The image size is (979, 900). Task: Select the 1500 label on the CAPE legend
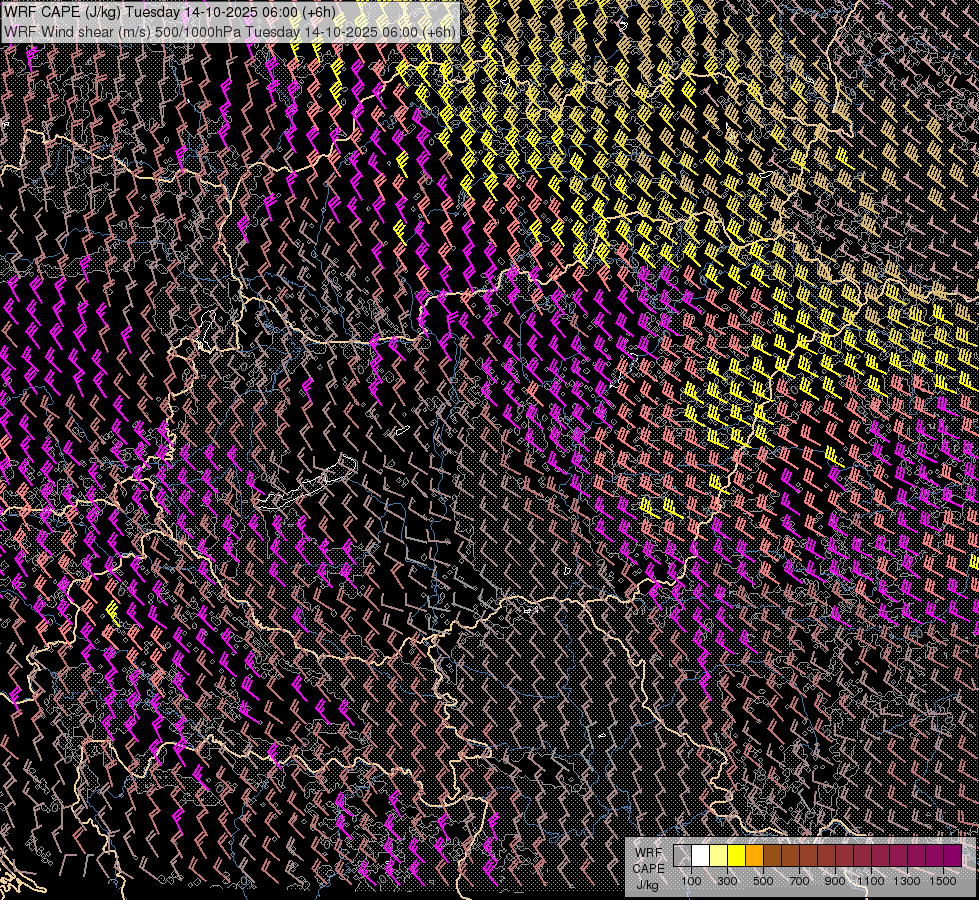[942, 881]
